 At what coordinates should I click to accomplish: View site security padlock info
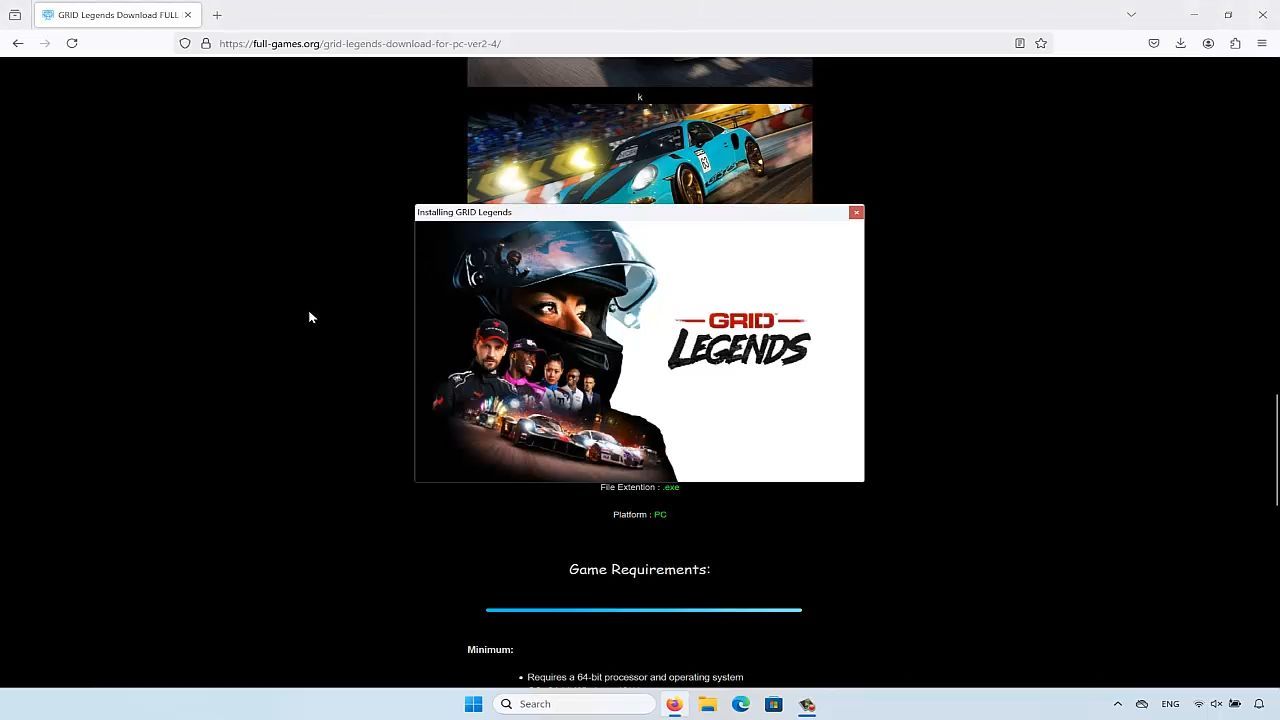(x=206, y=43)
